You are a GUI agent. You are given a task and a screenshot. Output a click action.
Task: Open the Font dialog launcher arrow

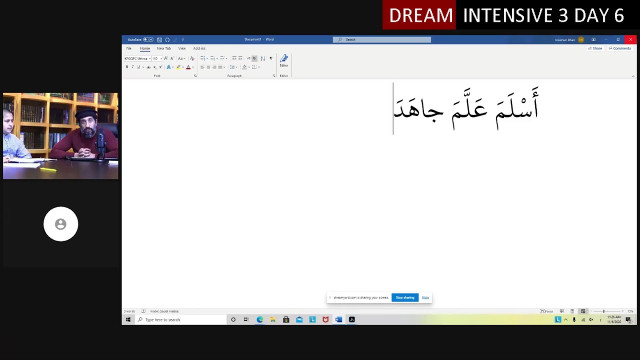point(196,76)
